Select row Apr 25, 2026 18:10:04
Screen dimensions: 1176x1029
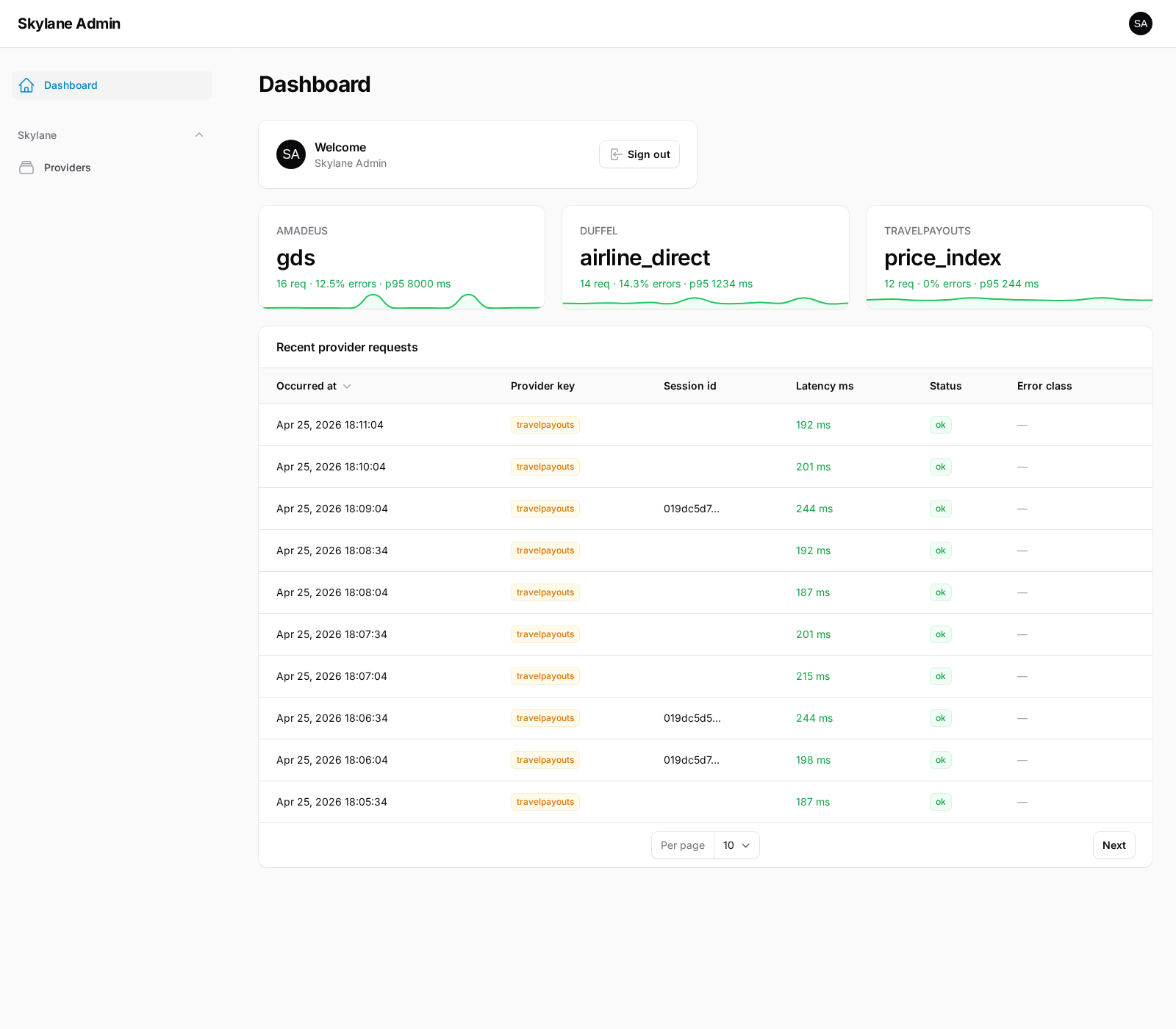706,467
